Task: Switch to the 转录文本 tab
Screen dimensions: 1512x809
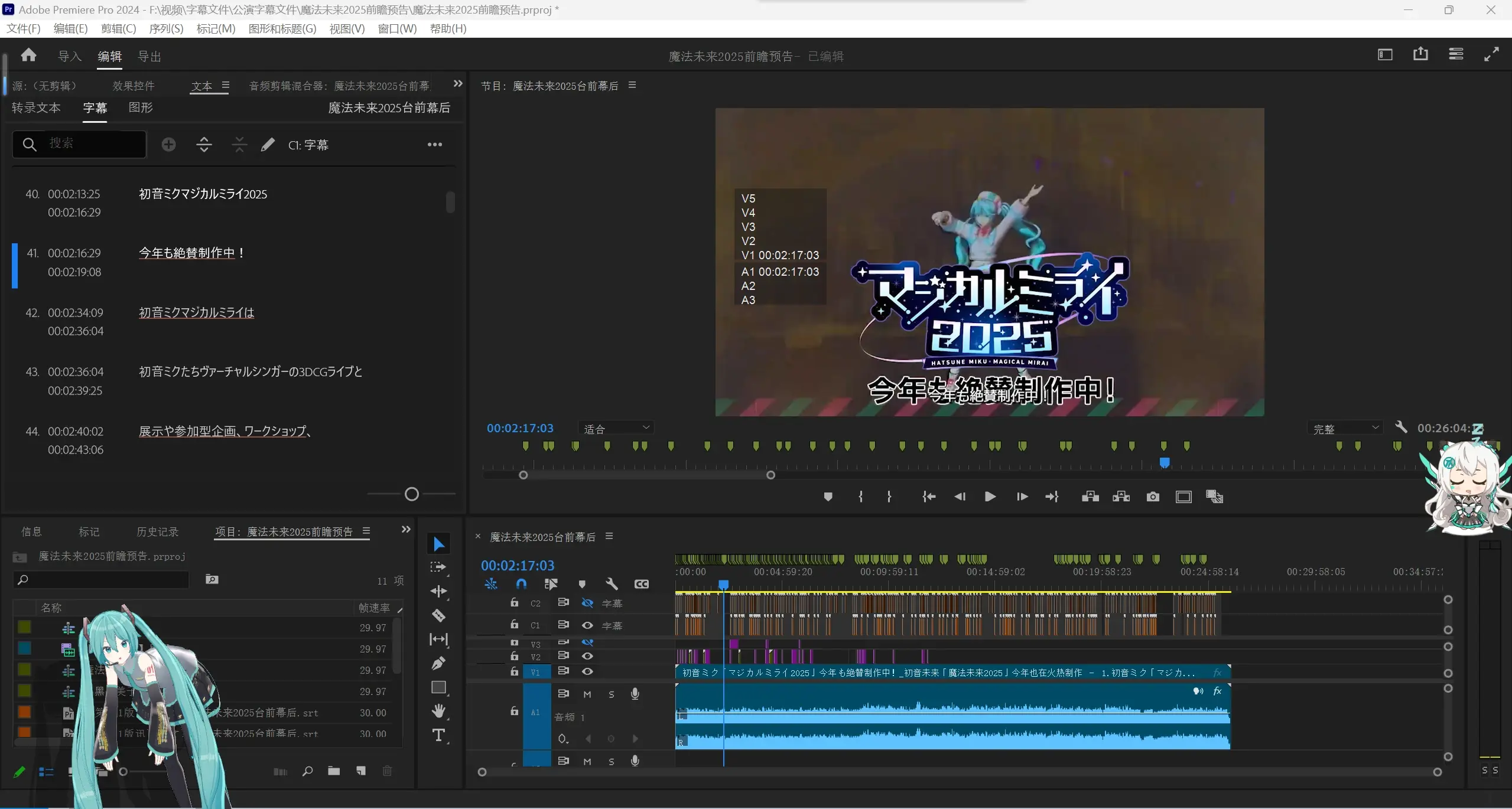Action: coord(36,107)
